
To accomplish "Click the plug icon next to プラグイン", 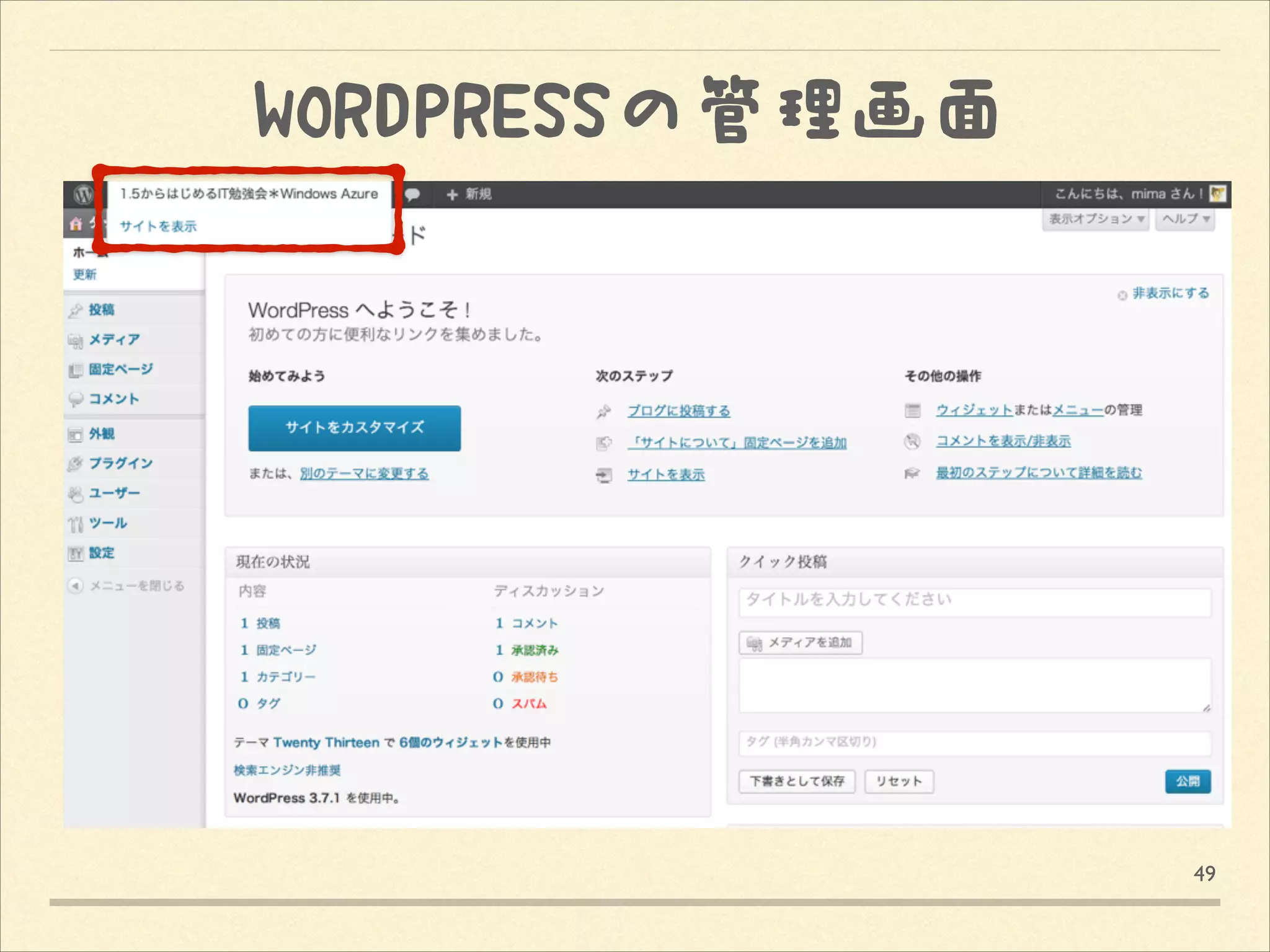I will [76, 464].
